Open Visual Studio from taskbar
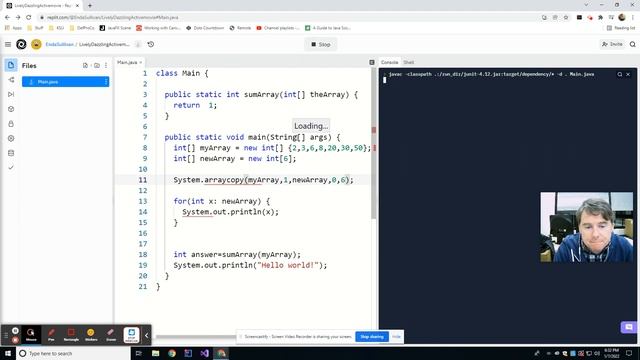Image resolution: width=640 pixels, height=360 pixels. (x=204, y=353)
